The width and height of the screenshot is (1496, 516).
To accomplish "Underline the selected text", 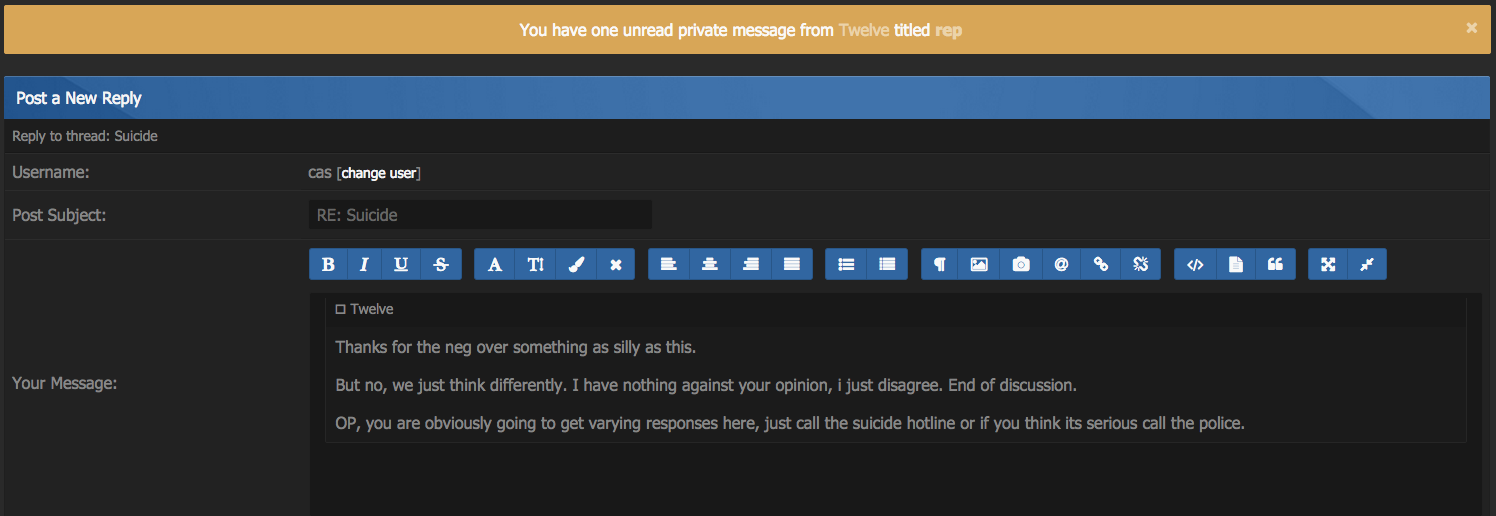I will (x=401, y=264).
